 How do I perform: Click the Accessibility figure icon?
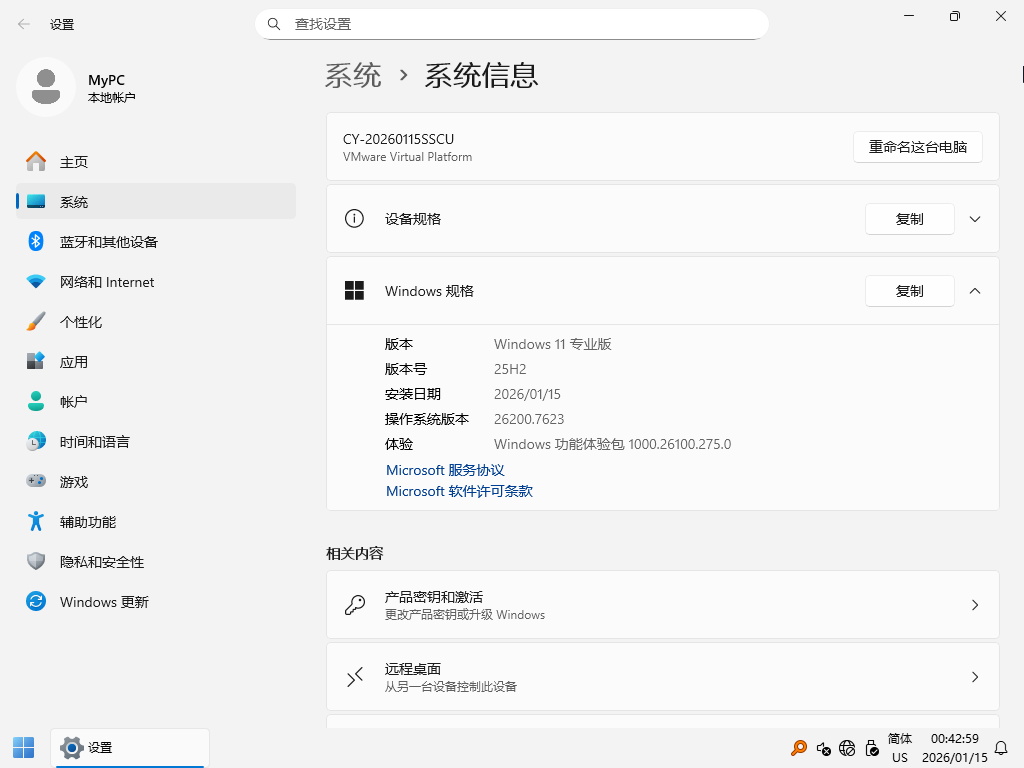(36, 522)
